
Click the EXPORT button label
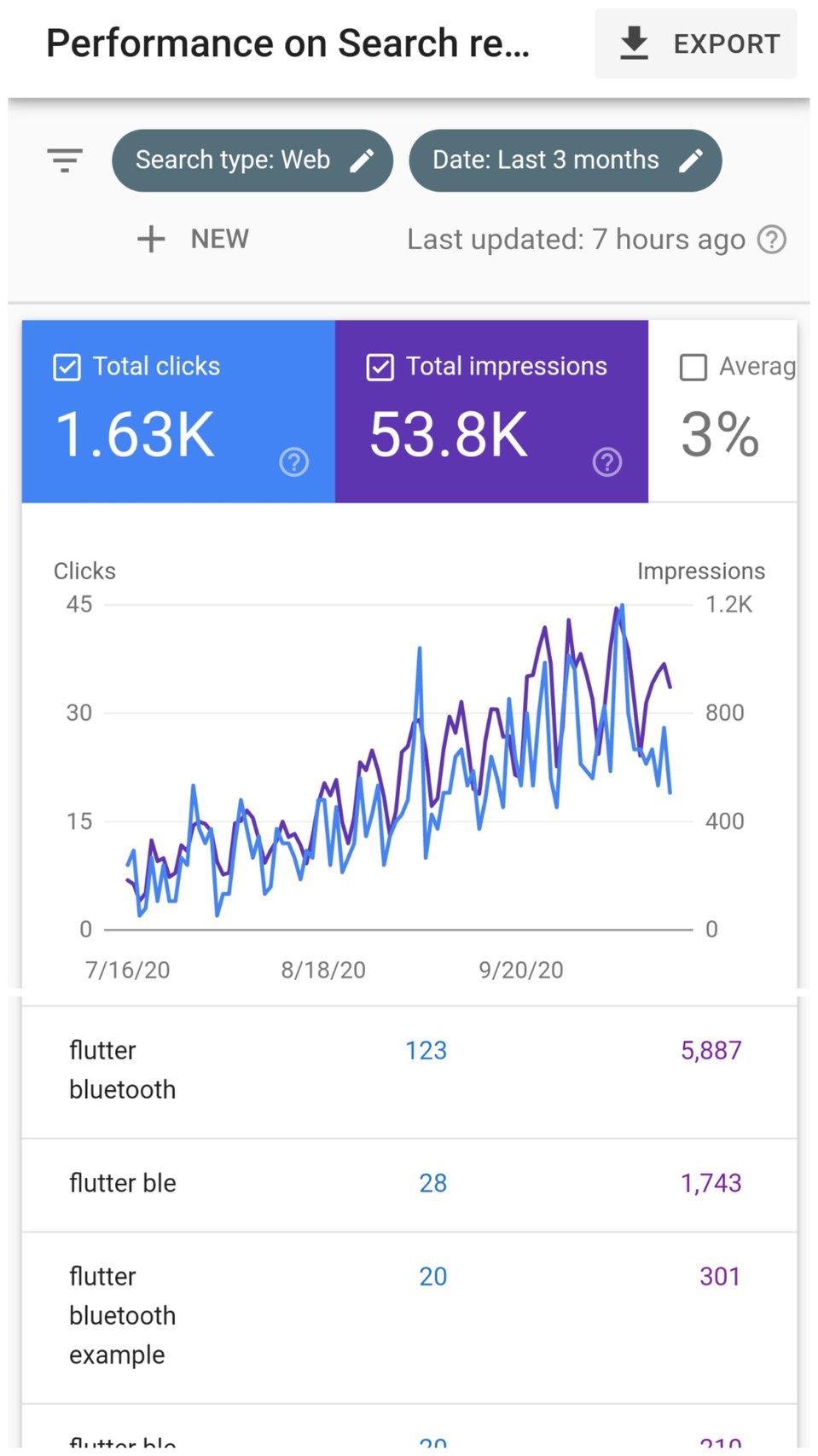726,44
